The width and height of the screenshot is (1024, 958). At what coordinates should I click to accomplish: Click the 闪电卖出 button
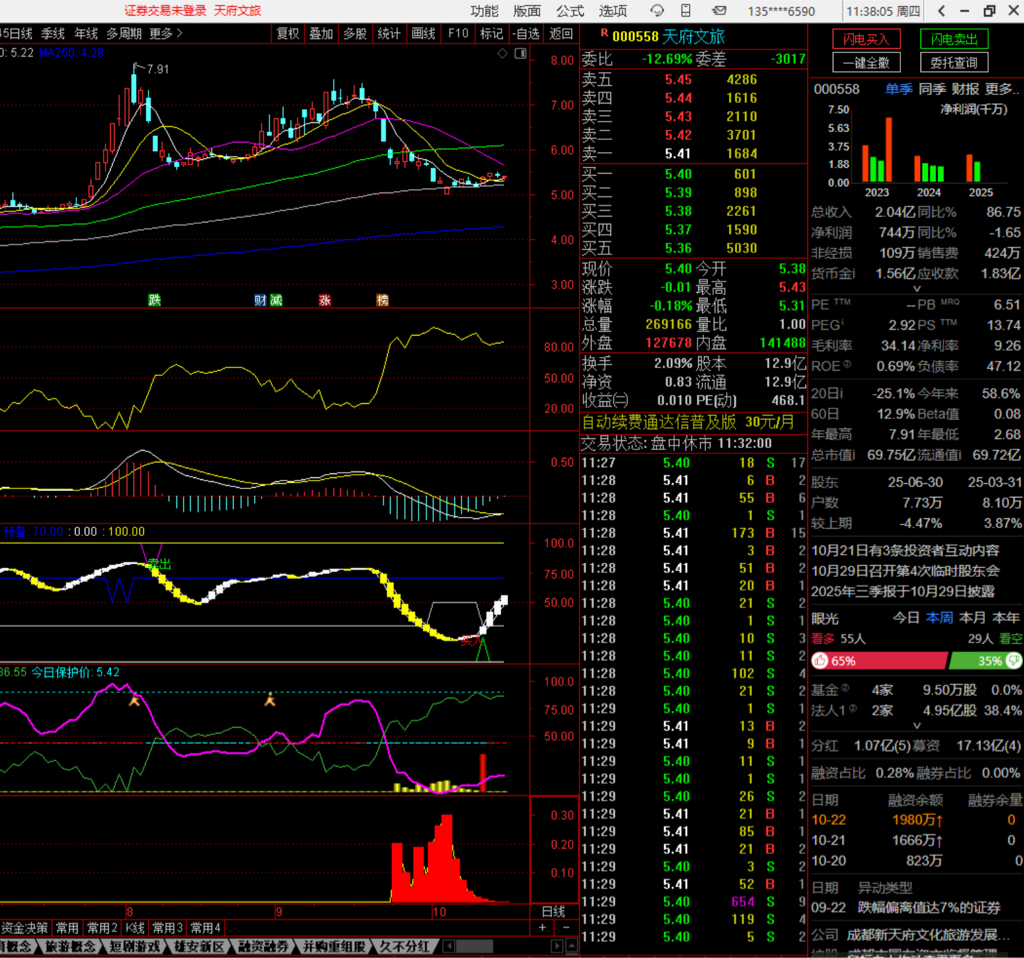pyautogui.click(x=954, y=39)
